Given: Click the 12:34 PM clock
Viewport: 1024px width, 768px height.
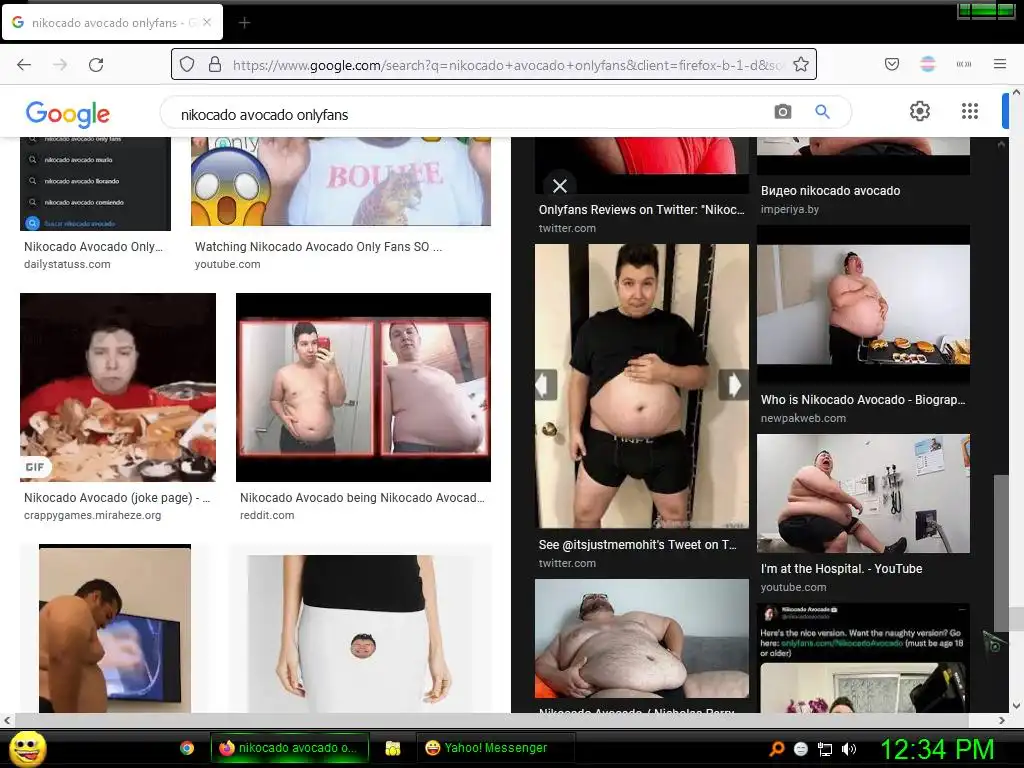Looking at the screenshot, I should coord(937,748).
